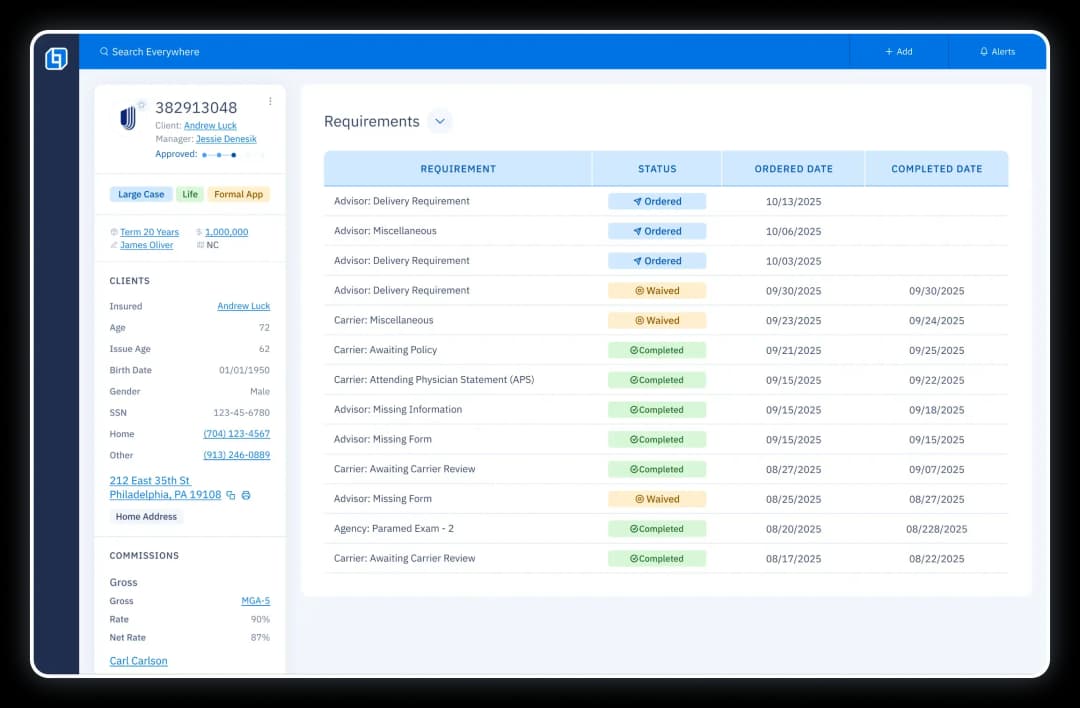
Task: Click the Ordered status badge for 10/13/2025
Action: pos(657,201)
